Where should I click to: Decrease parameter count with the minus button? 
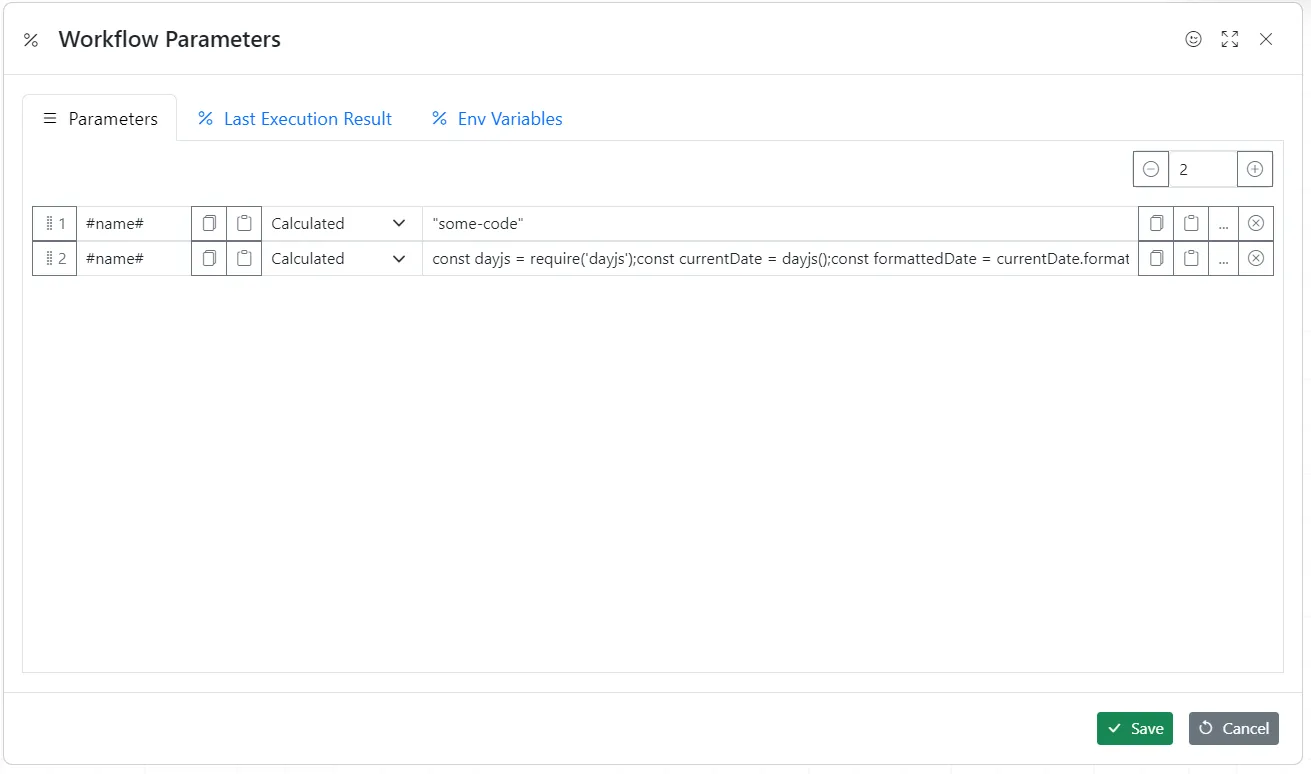click(1151, 168)
